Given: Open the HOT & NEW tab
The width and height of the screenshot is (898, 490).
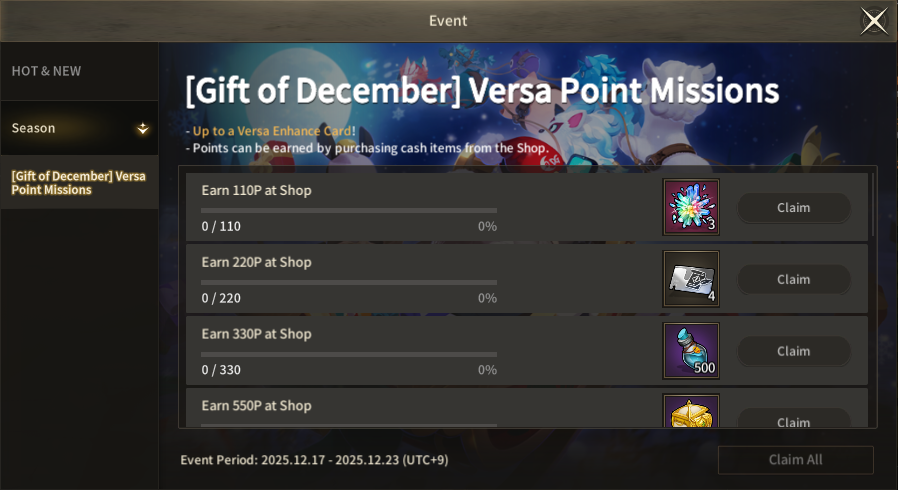Looking at the screenshot, I should 46,71.
